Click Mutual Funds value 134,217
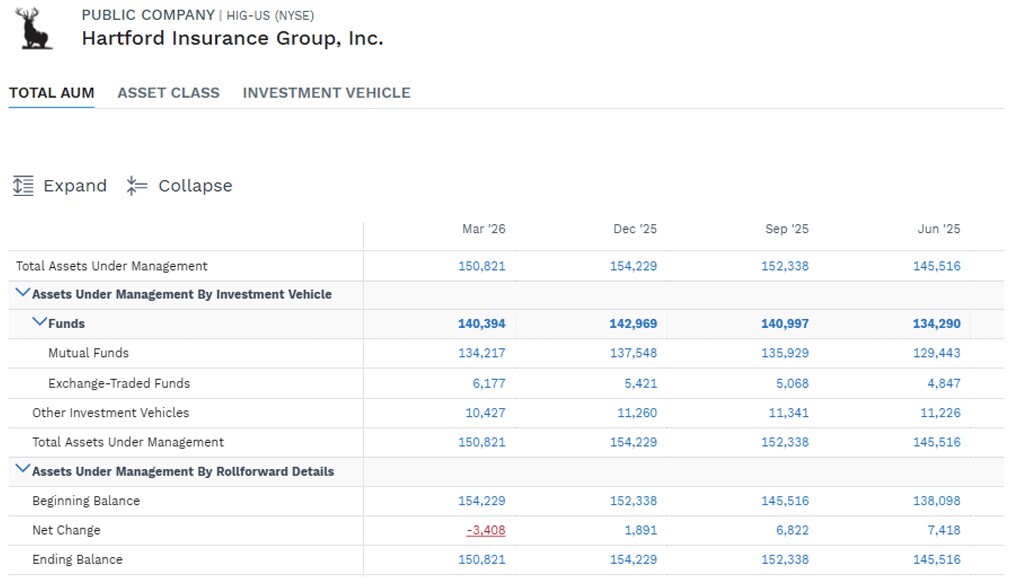Image resolution: width=1010 pixels, height=580 pixels. pos(482,353)
